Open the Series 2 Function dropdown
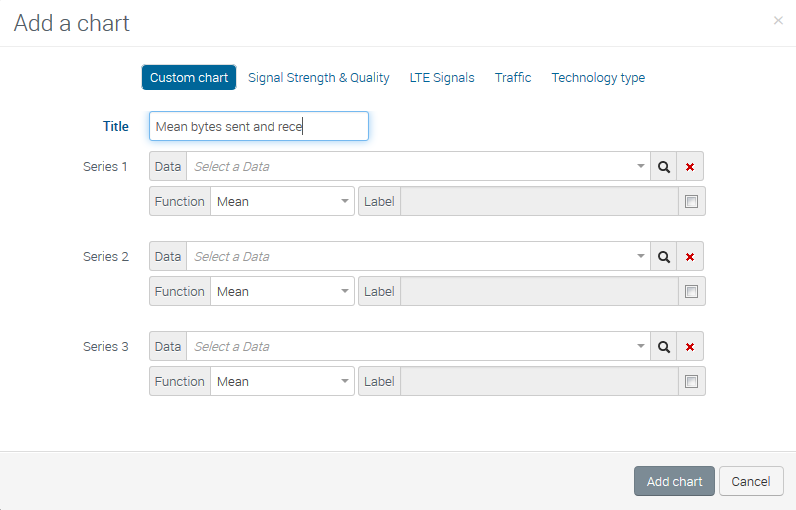 [282, 292]
